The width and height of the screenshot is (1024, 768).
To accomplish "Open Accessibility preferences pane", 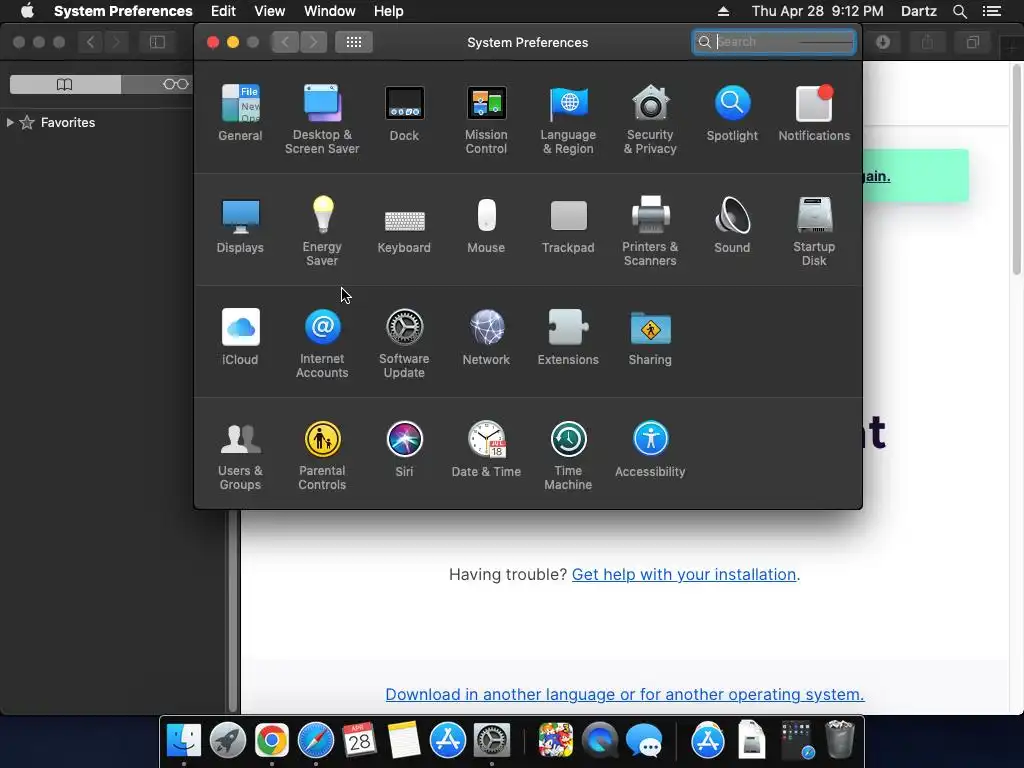I will (x=650, y=449).
